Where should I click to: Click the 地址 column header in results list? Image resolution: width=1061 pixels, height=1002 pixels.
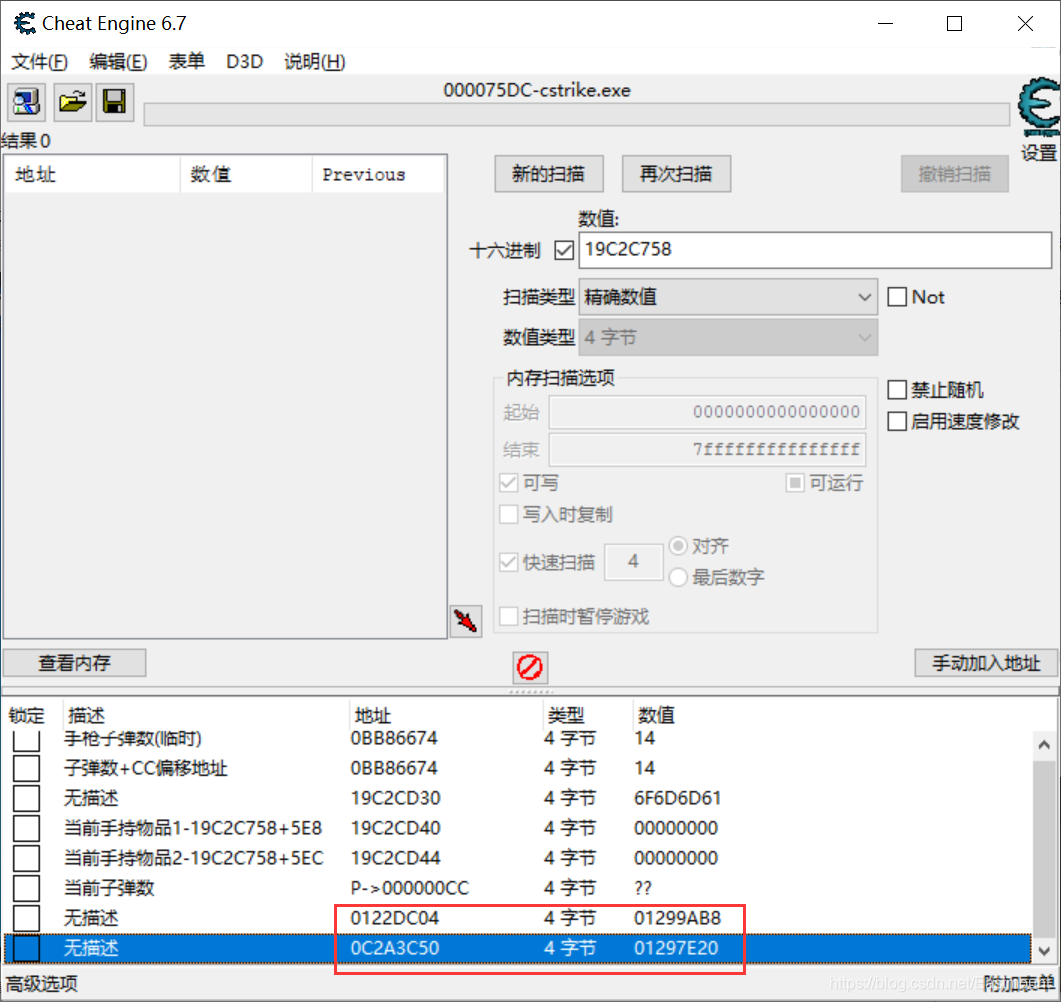(x=93, y=175)
